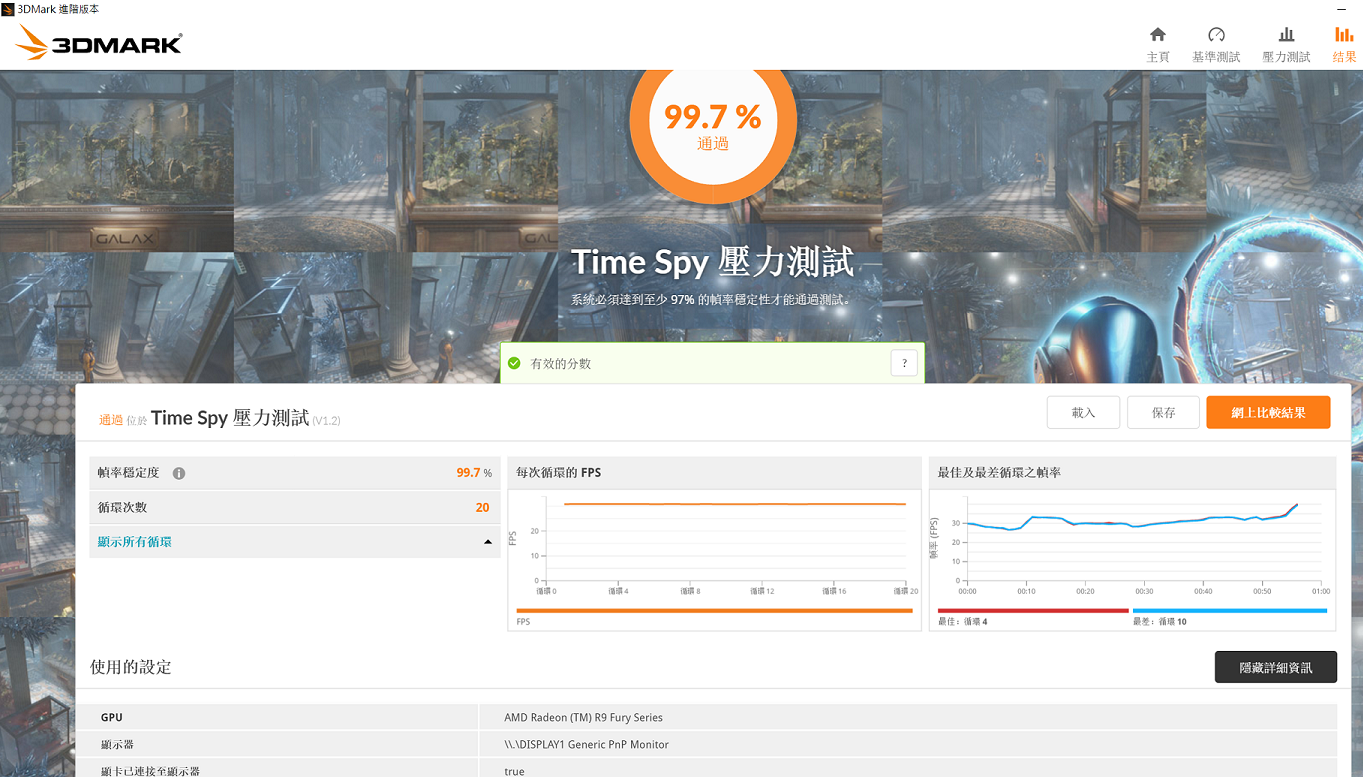Click the 幀率穩定度 row label
The width and height of the screenshot is (1363, 777).
coord(128,473)
